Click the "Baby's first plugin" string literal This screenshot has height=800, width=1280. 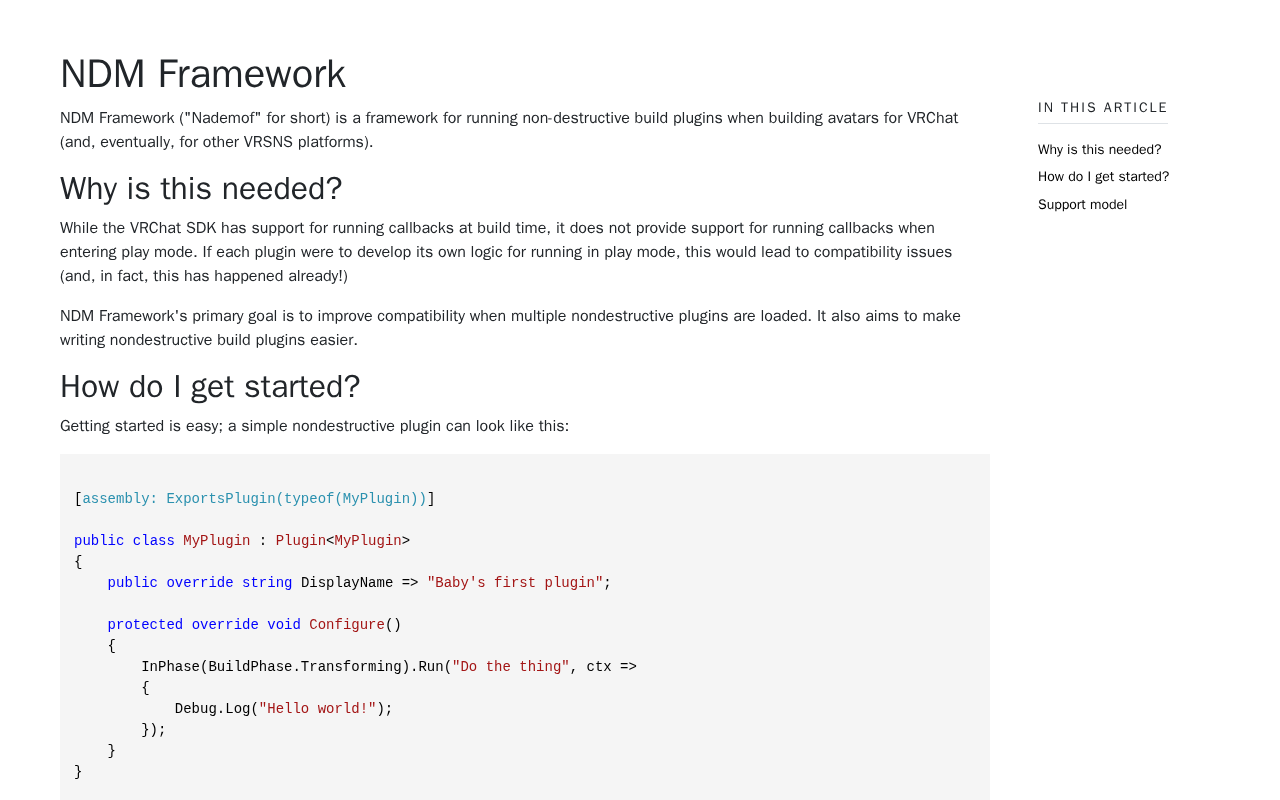(x=515, y=583)
